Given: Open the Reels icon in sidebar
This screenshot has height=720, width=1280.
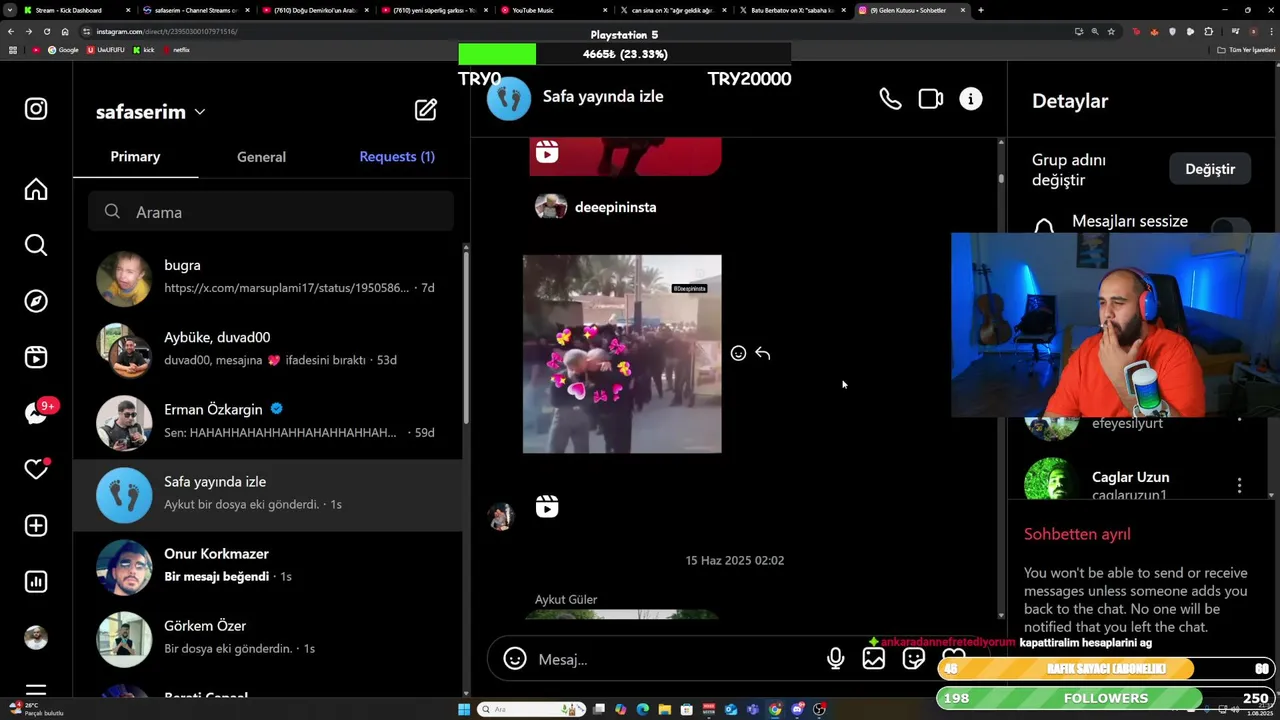Looking at the screenshot, I should click(36, 357).
